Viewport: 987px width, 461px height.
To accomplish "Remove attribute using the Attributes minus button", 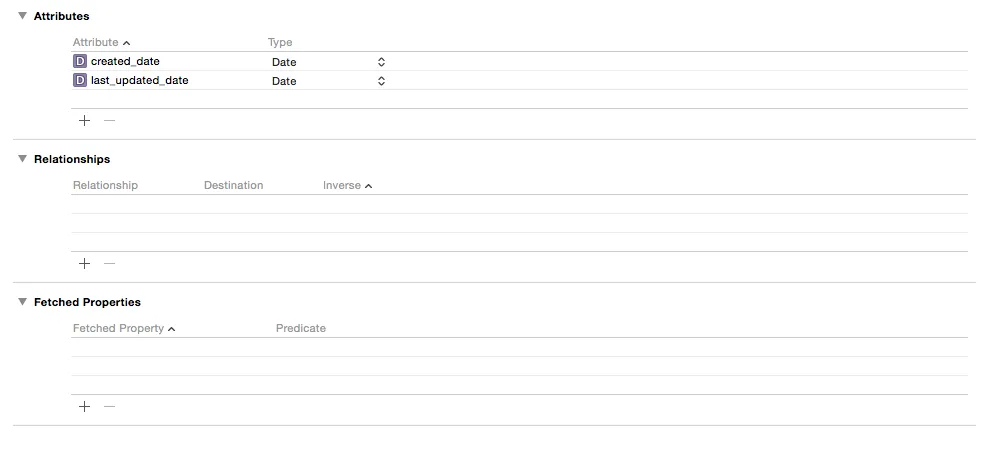I will [x=110, y=120].
